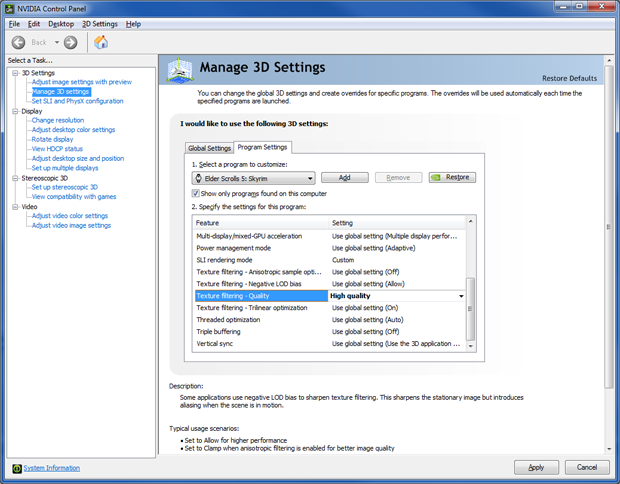
Task: Click the Restore Defaults link
Action: coord(569,78)
